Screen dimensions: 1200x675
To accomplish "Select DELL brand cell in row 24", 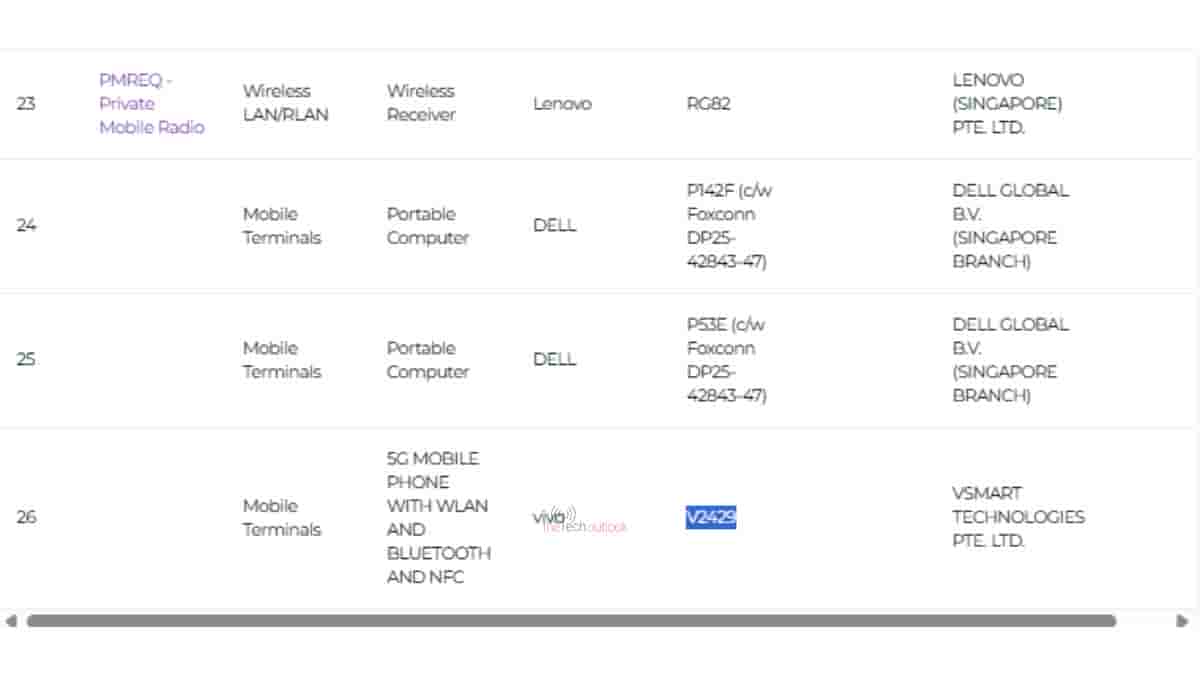I will coord(555,225).
